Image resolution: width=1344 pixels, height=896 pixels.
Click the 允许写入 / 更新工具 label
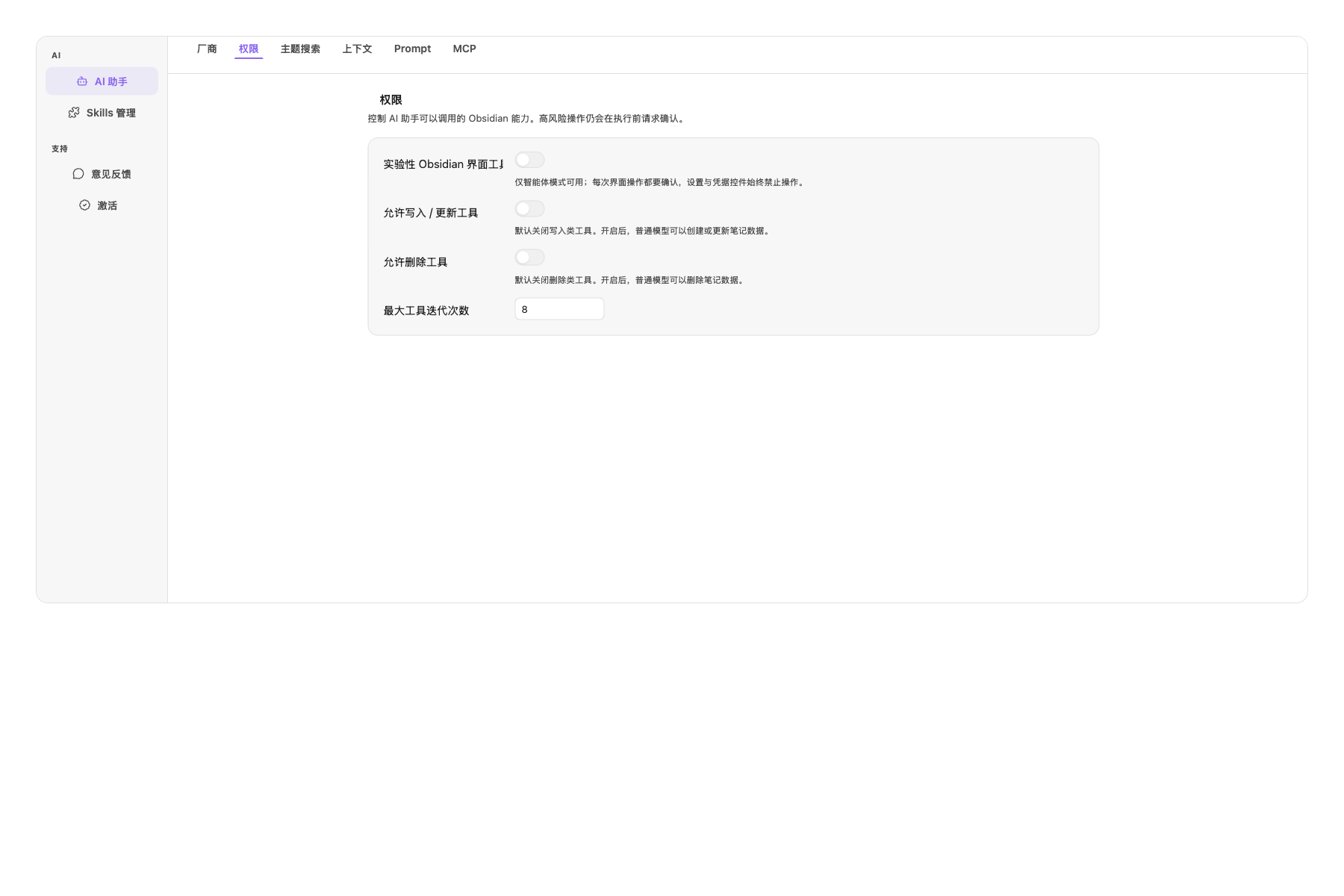[x=431, y=213]
